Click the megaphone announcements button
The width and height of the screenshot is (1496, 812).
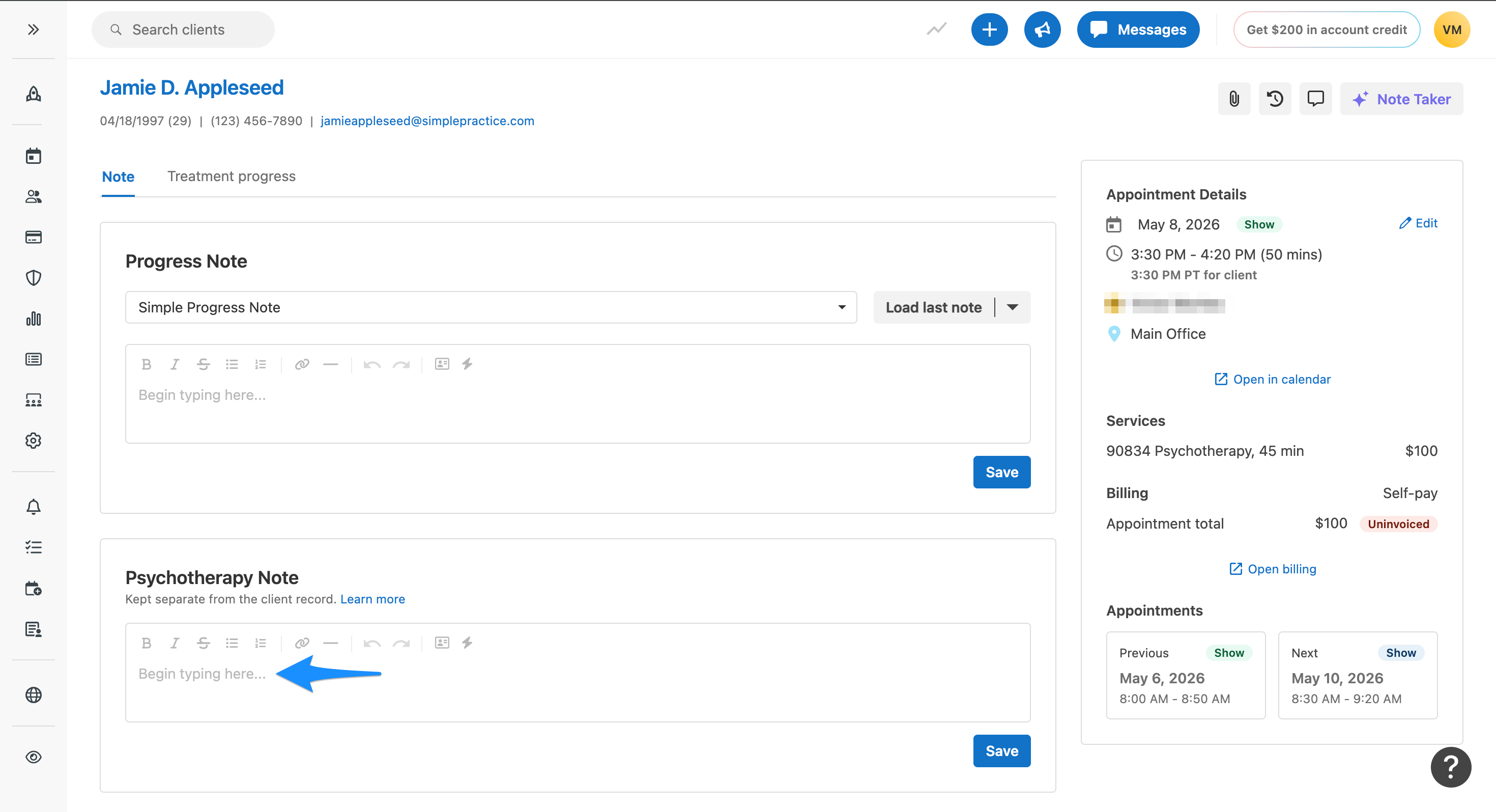[1042, 30]
